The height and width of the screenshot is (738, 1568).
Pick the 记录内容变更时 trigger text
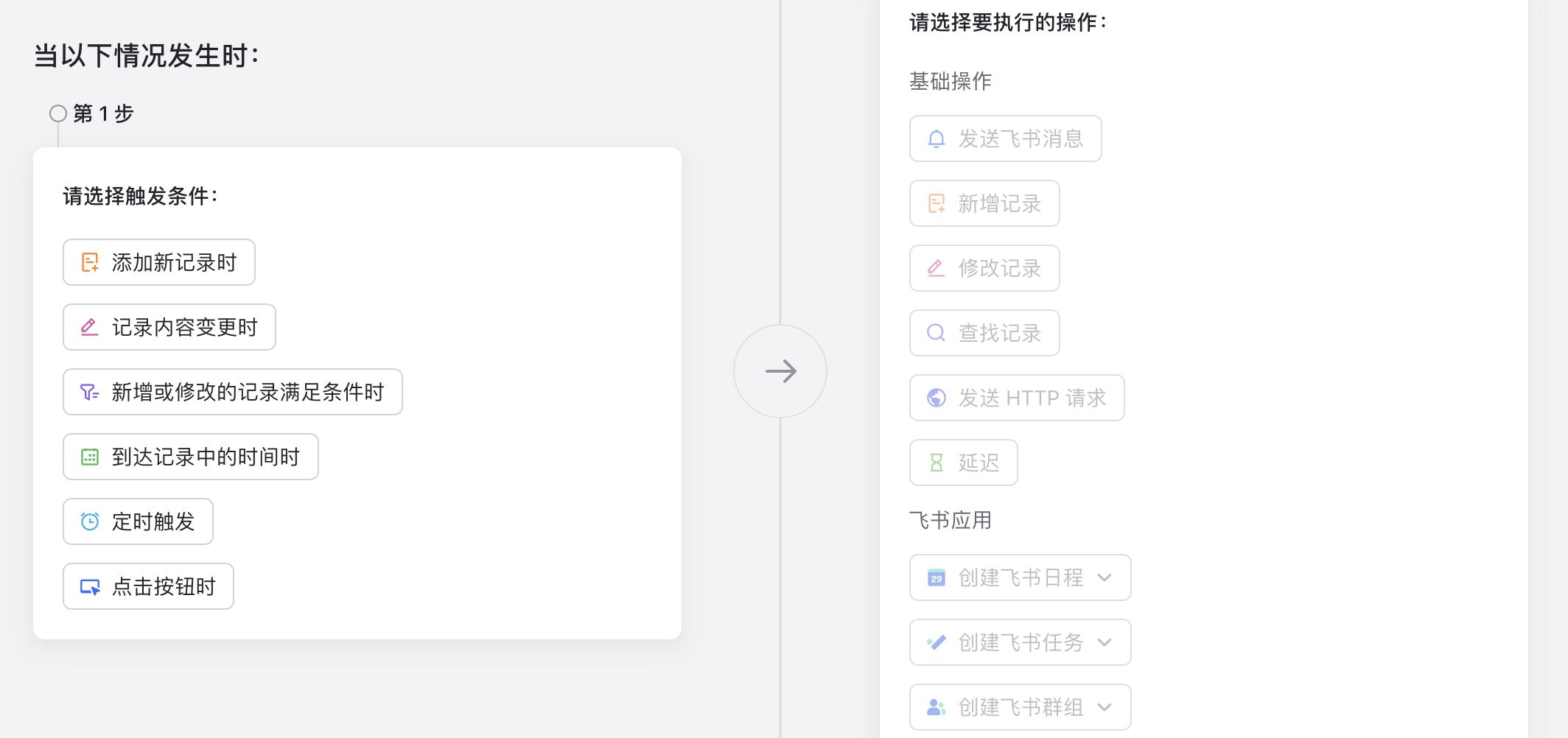point(184,328)
